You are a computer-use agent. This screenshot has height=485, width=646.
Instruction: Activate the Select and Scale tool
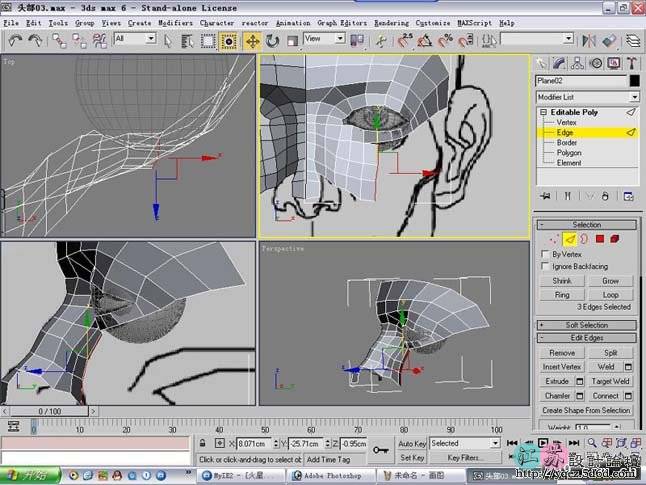[292, 41]
